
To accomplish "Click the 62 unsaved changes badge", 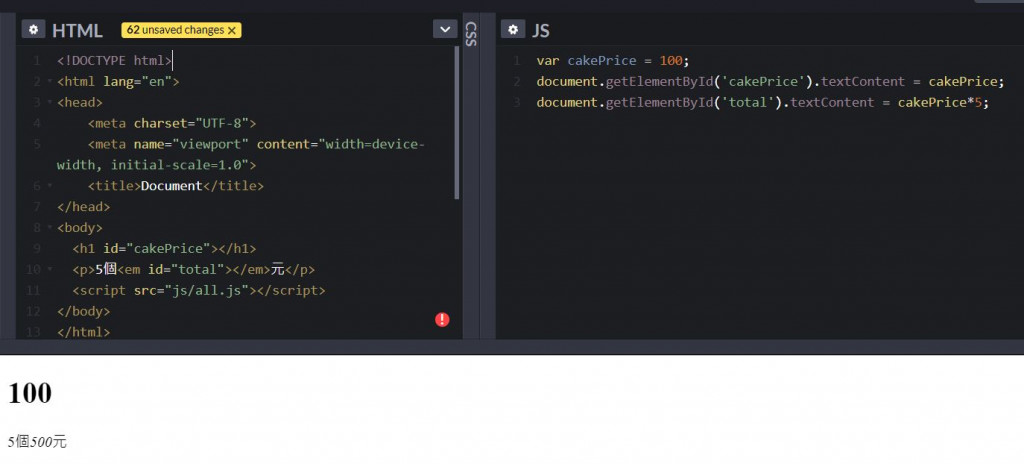I will pyautogui.click(x=181, y=30).
